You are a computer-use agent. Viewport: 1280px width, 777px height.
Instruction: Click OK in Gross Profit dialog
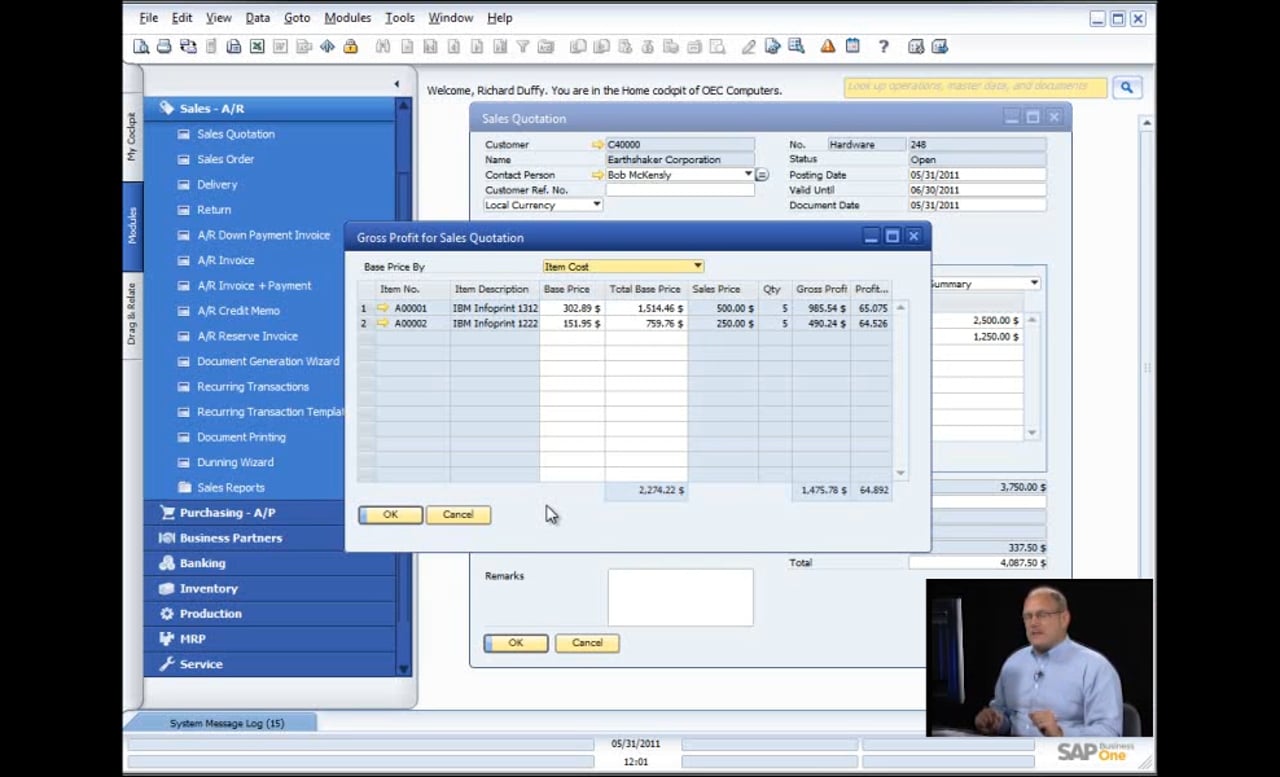tap(390, 515)
